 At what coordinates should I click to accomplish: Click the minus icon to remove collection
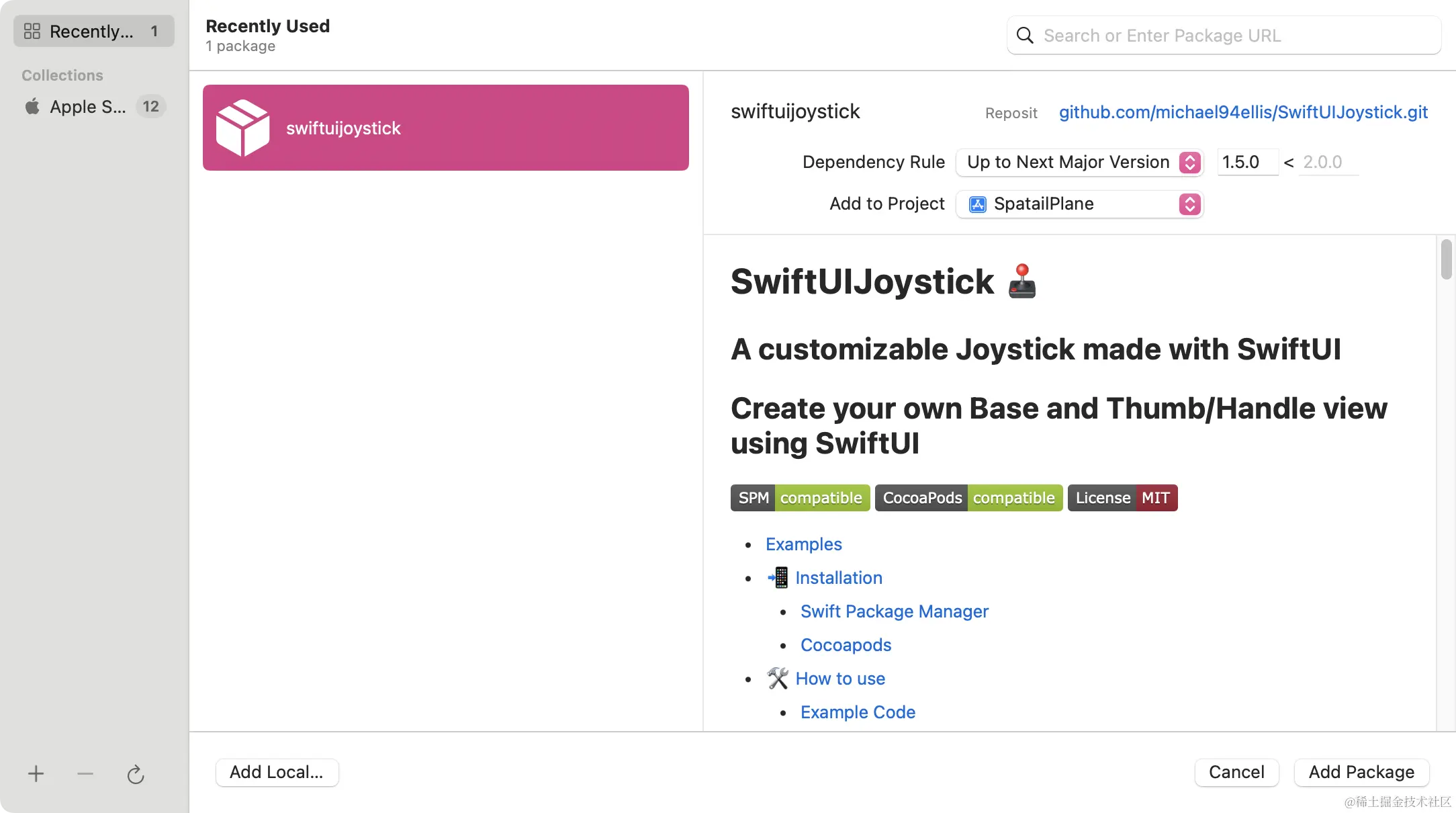(85, 774)
